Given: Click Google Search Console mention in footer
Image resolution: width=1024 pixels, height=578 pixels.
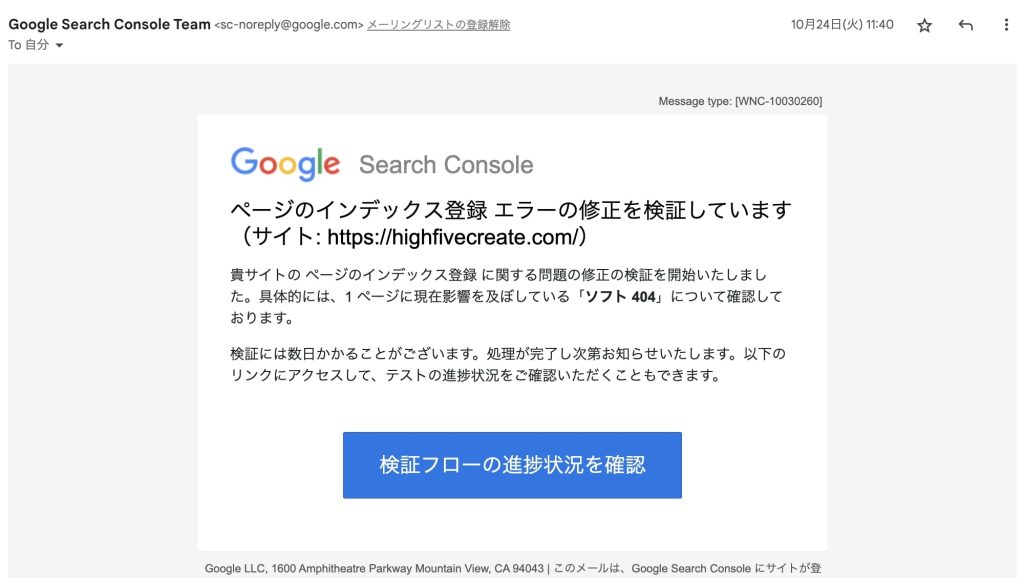Looking at the screenshot, I should click(691, 569).
